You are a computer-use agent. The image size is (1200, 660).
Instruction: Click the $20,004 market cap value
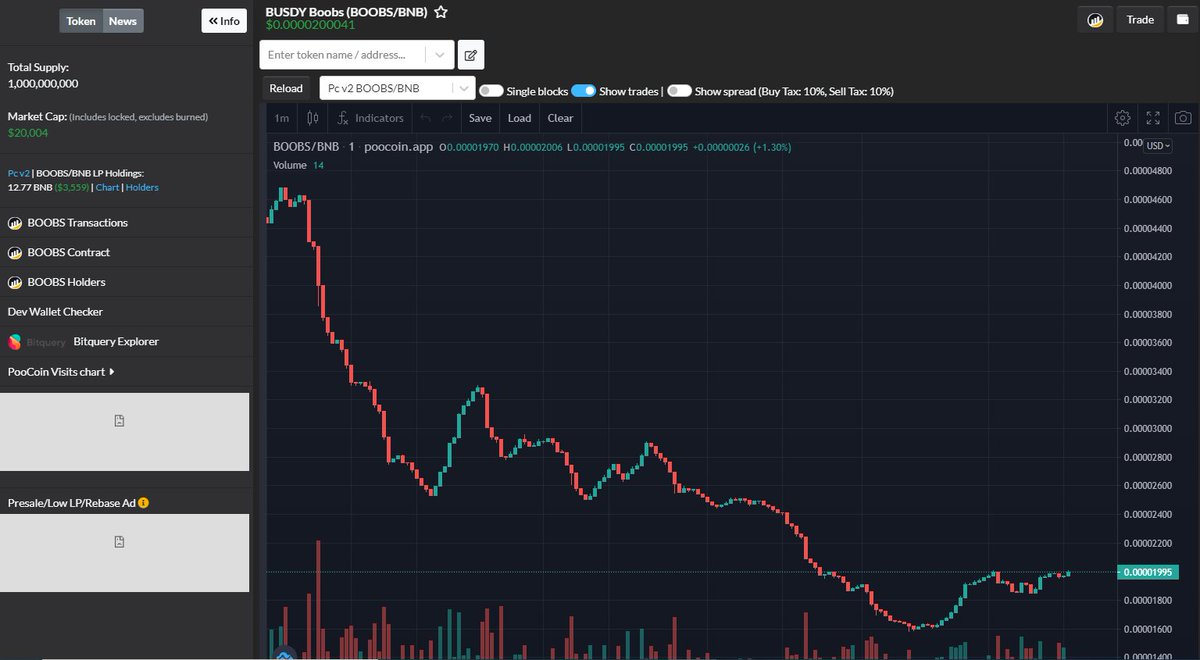27,132
